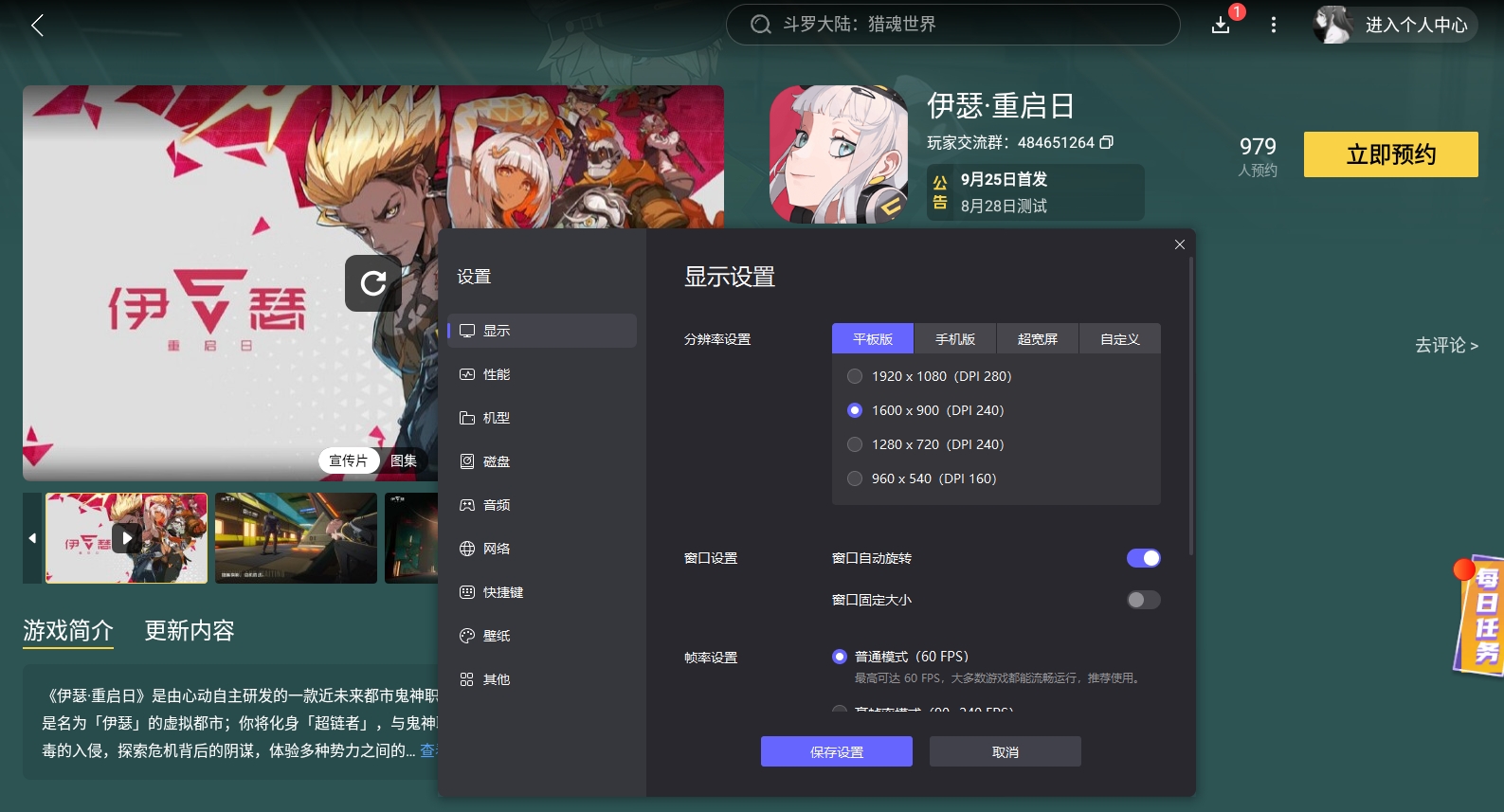The height and width of the screenshot is (812, 1504).
Task: Select 1600 x 900 resolution
Action: pos(855,410)
